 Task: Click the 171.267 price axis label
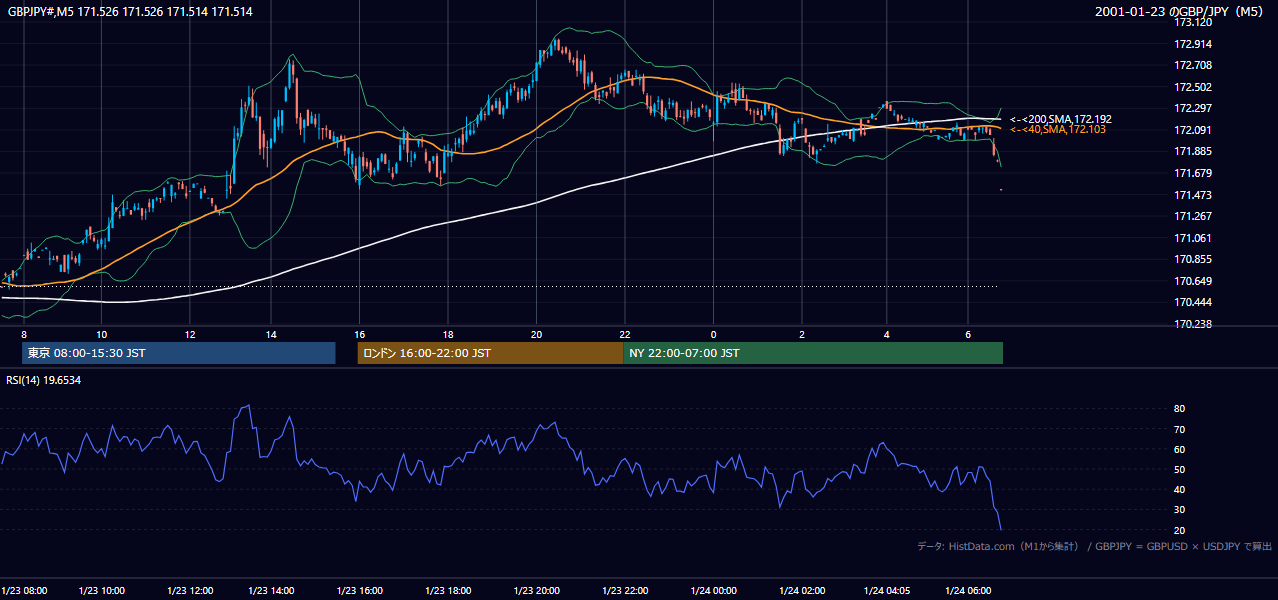click(1192, 216)
